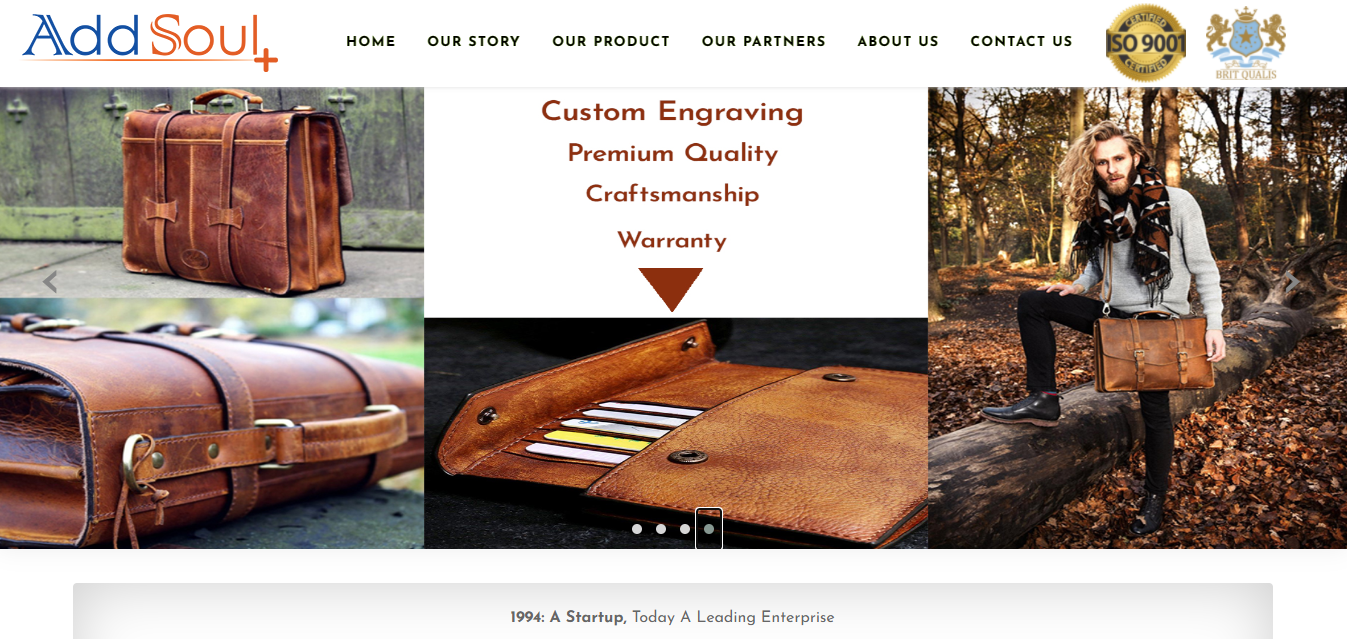Open the About Us page

click(x=898, y=41)
